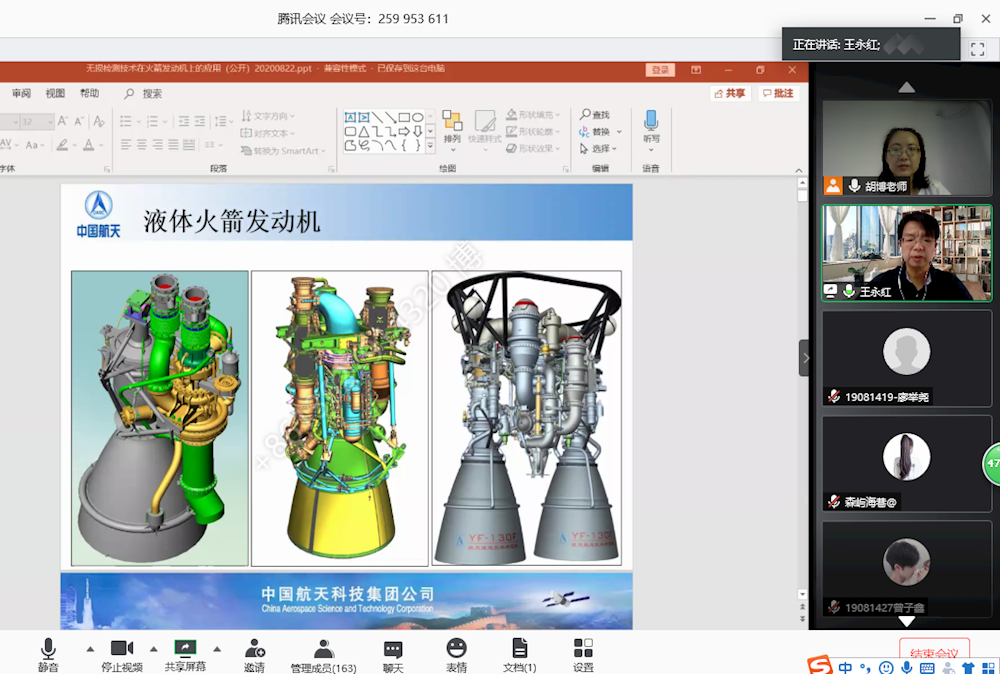Image resolution: width=1000 pixels, height=674 pixels.
Task: Open the 聊天 chat icon
Action: pos(393,652)
